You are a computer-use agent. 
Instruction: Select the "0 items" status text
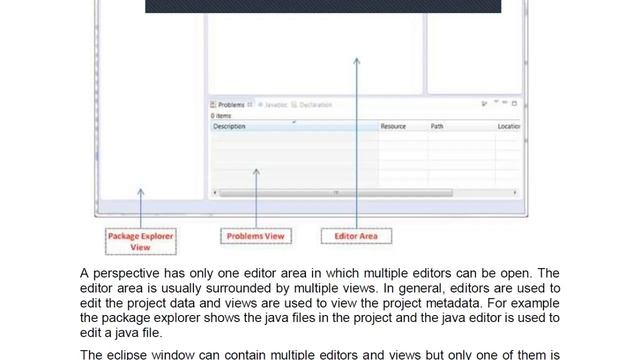221,116
